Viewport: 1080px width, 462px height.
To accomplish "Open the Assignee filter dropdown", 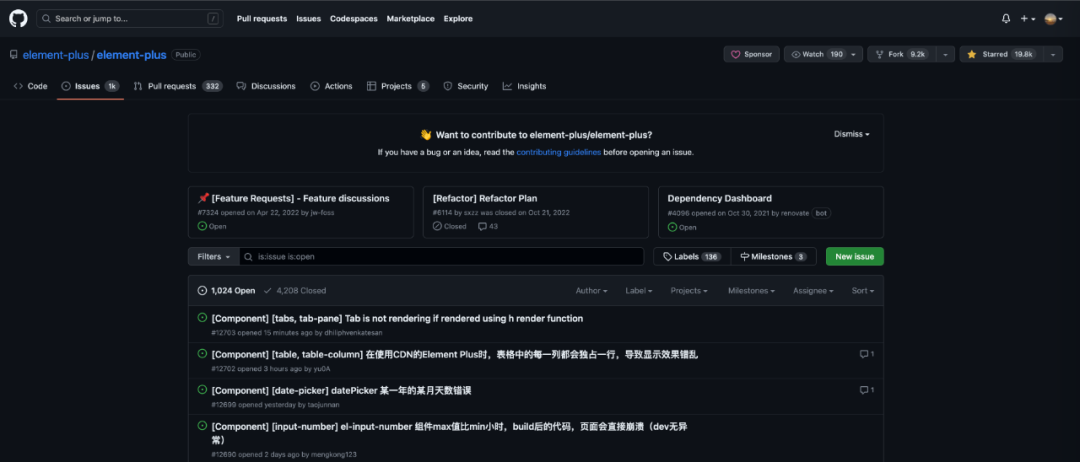I will 813,291.
